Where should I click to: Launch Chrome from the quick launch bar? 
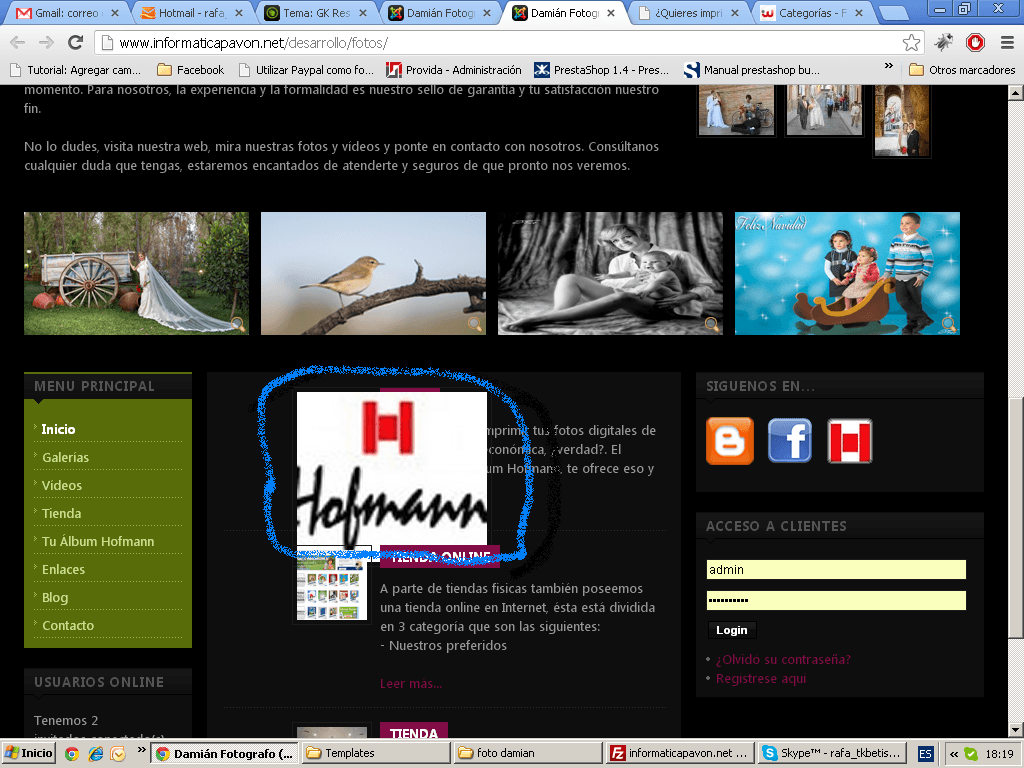[72, 754]
